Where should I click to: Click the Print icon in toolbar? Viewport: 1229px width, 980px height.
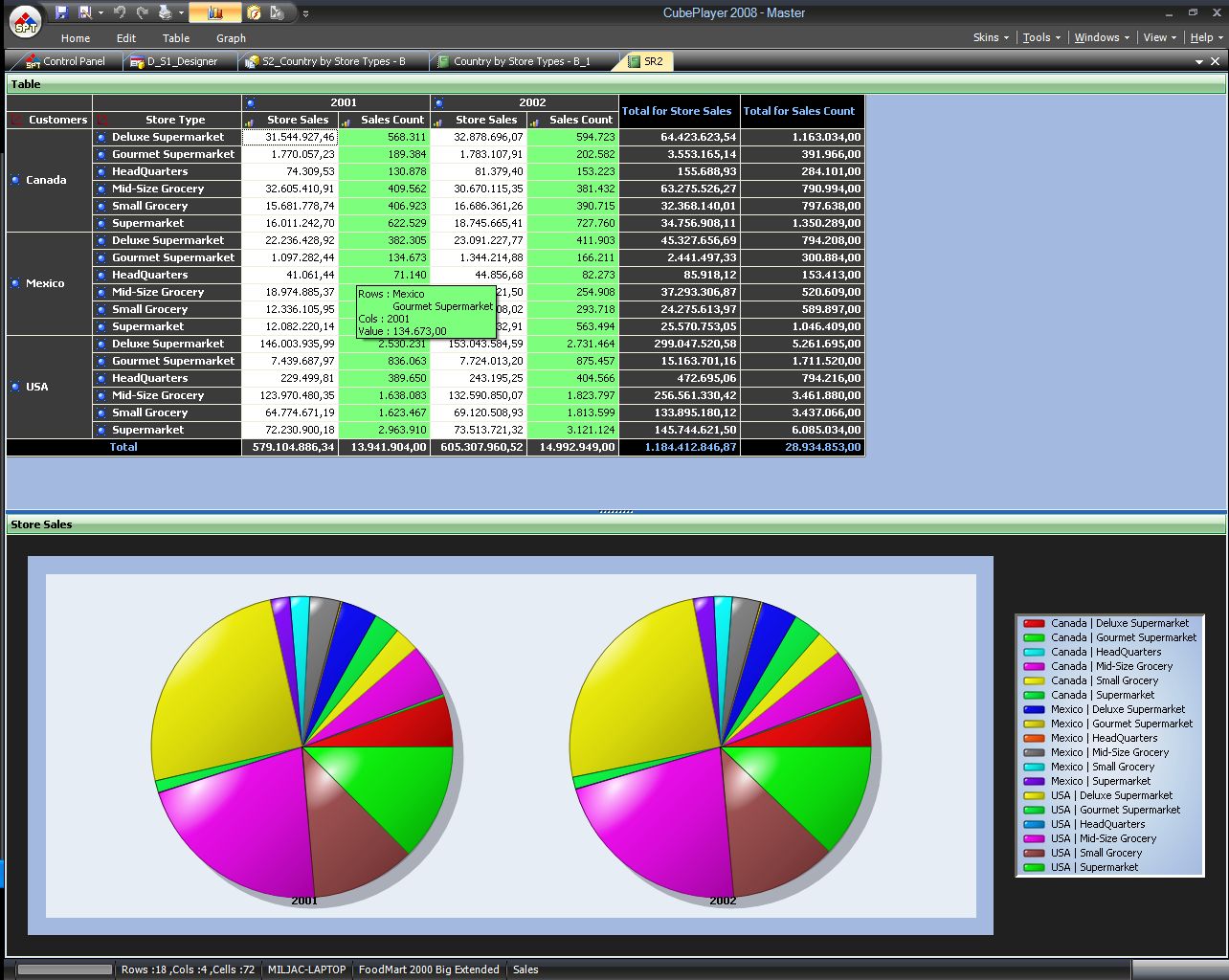pos(164,12)
